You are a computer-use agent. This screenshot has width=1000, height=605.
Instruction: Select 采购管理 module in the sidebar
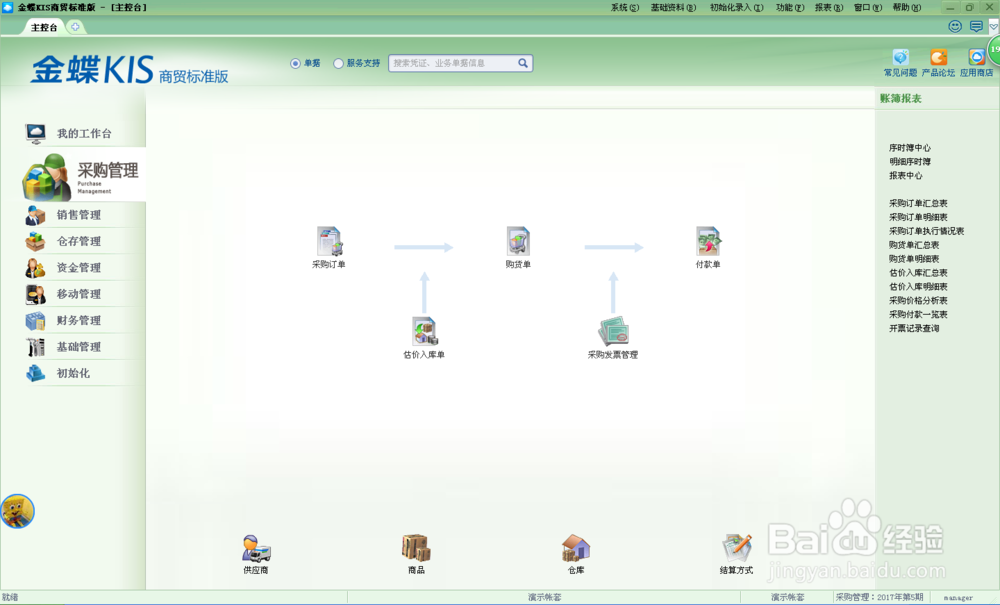click(83, 177)
